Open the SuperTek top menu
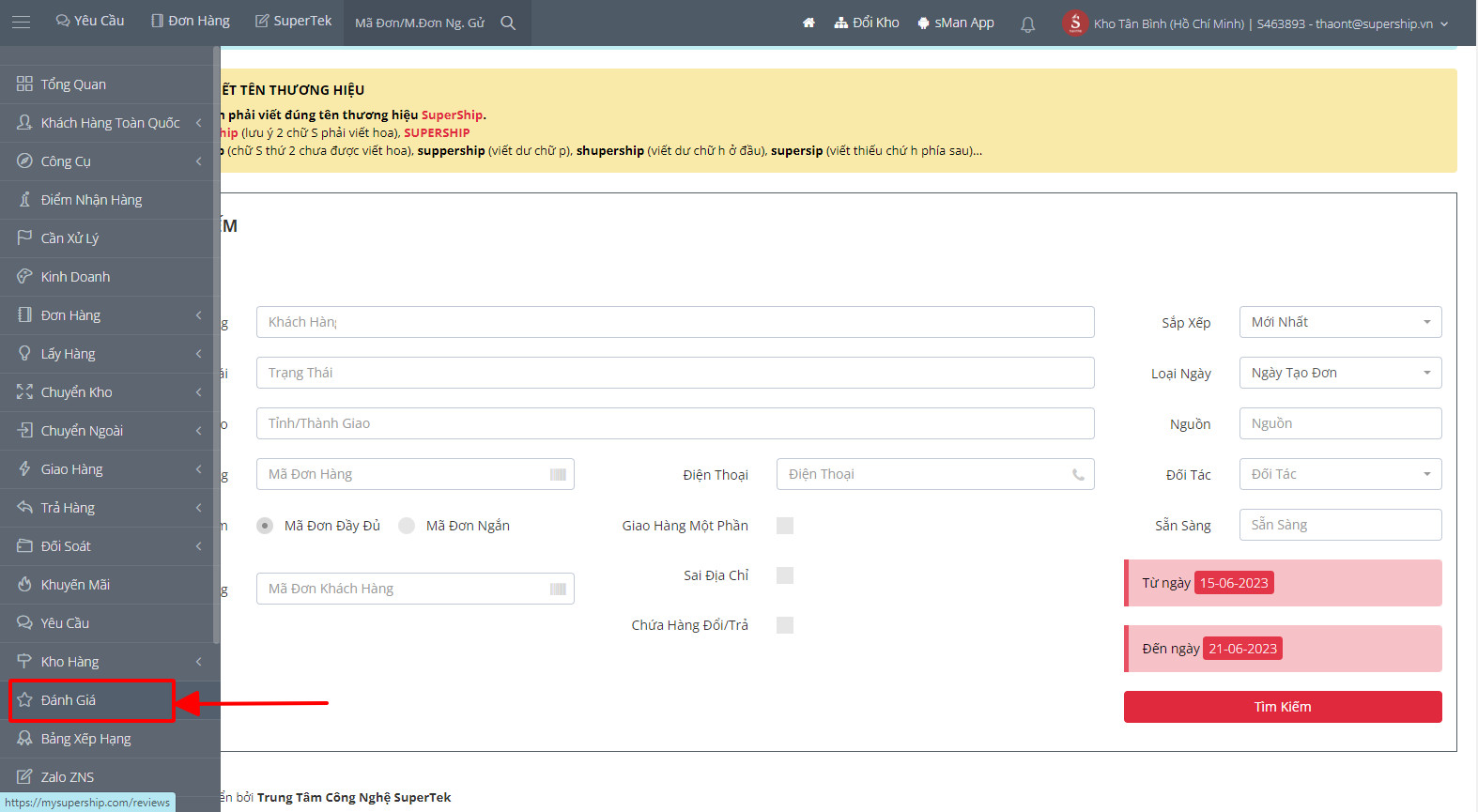Screen dimensions: 1478x812 (294, 21)
